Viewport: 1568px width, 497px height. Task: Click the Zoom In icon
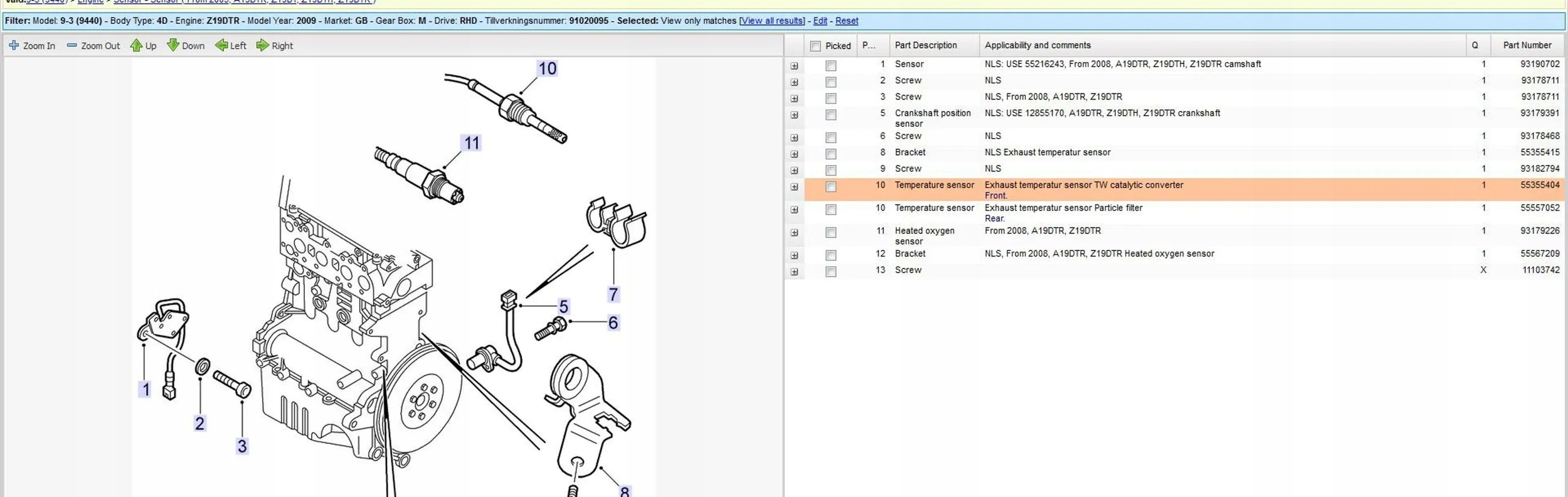tap(14, 45)
